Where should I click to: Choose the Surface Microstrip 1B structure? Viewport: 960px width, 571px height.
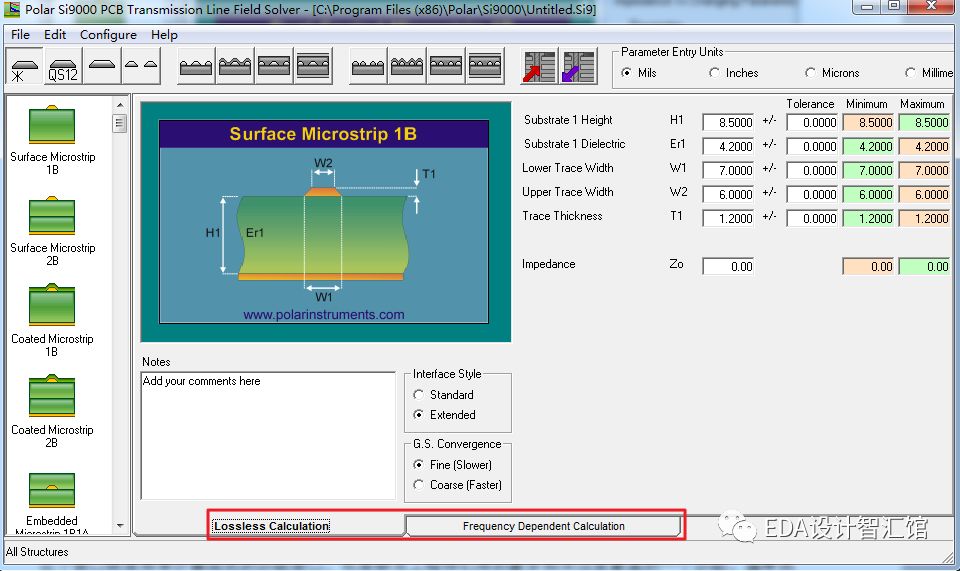[x=52, y=140]
